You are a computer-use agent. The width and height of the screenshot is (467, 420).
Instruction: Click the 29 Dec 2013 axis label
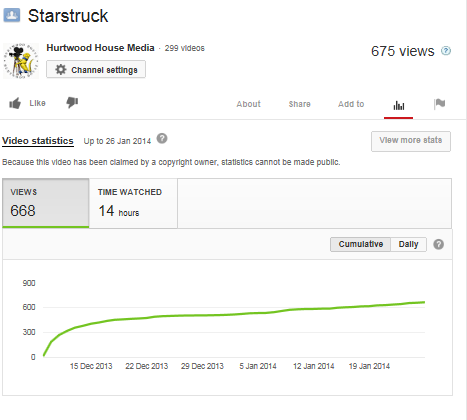202,366
